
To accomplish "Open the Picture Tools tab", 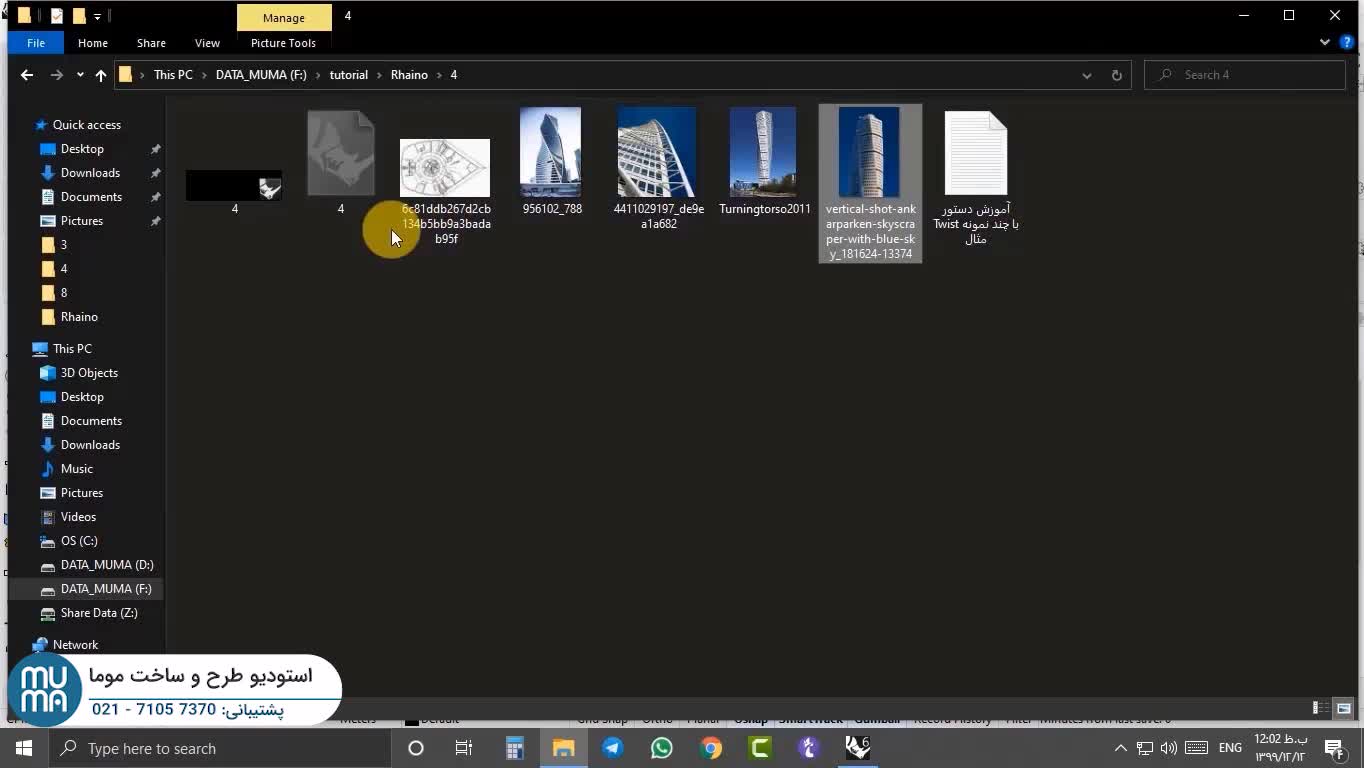I will click(x=283, y=43).
